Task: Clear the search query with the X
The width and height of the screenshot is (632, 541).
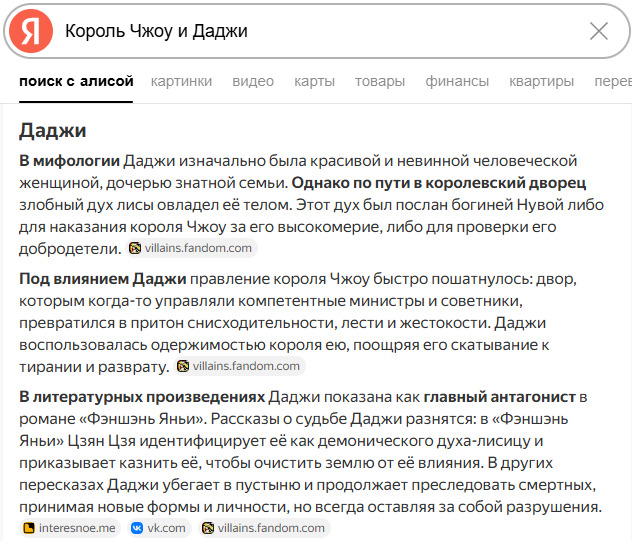Action: (x=598, y=31)
